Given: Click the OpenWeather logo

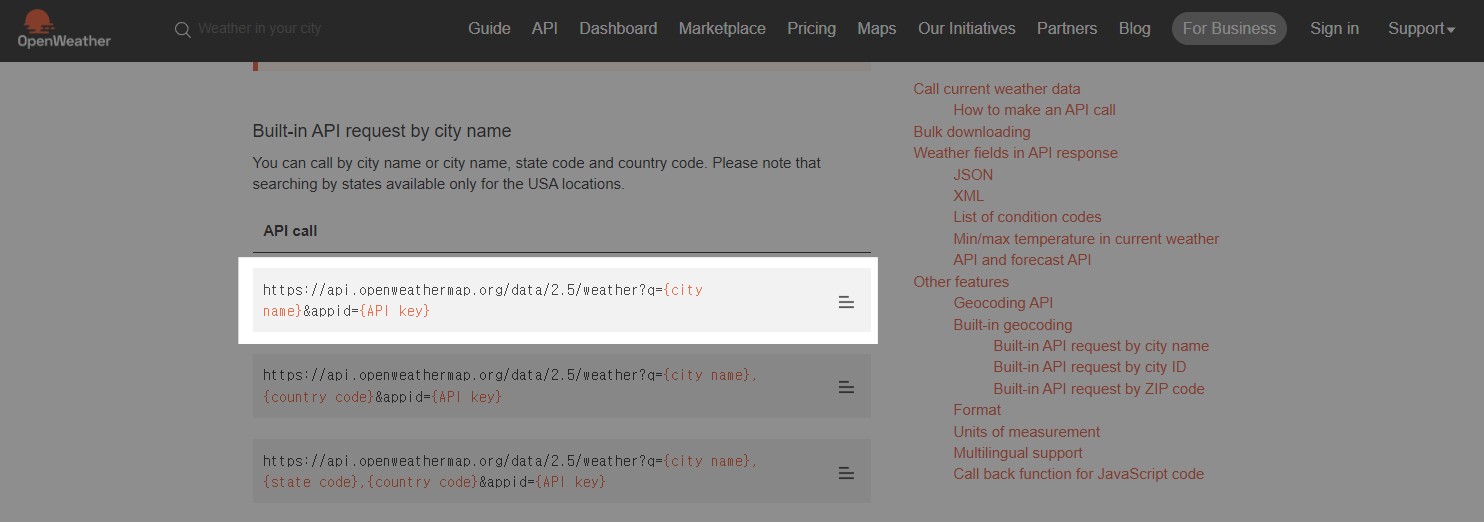Looking at the screenshot, I should [64, 29].
